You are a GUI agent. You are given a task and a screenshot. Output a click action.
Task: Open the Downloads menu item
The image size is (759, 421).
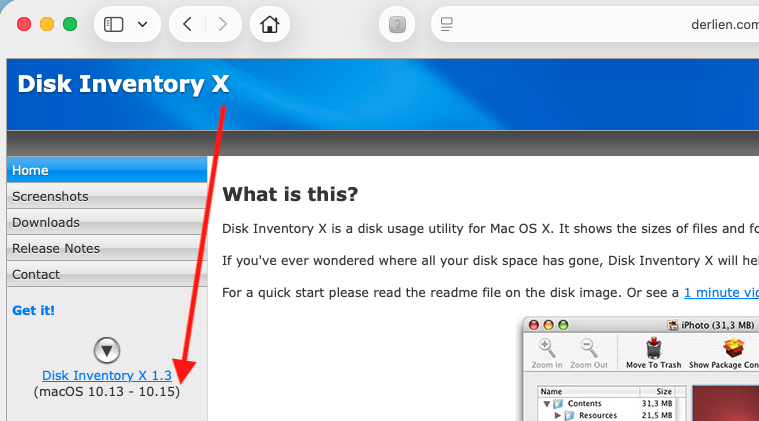tap(107, 222)
